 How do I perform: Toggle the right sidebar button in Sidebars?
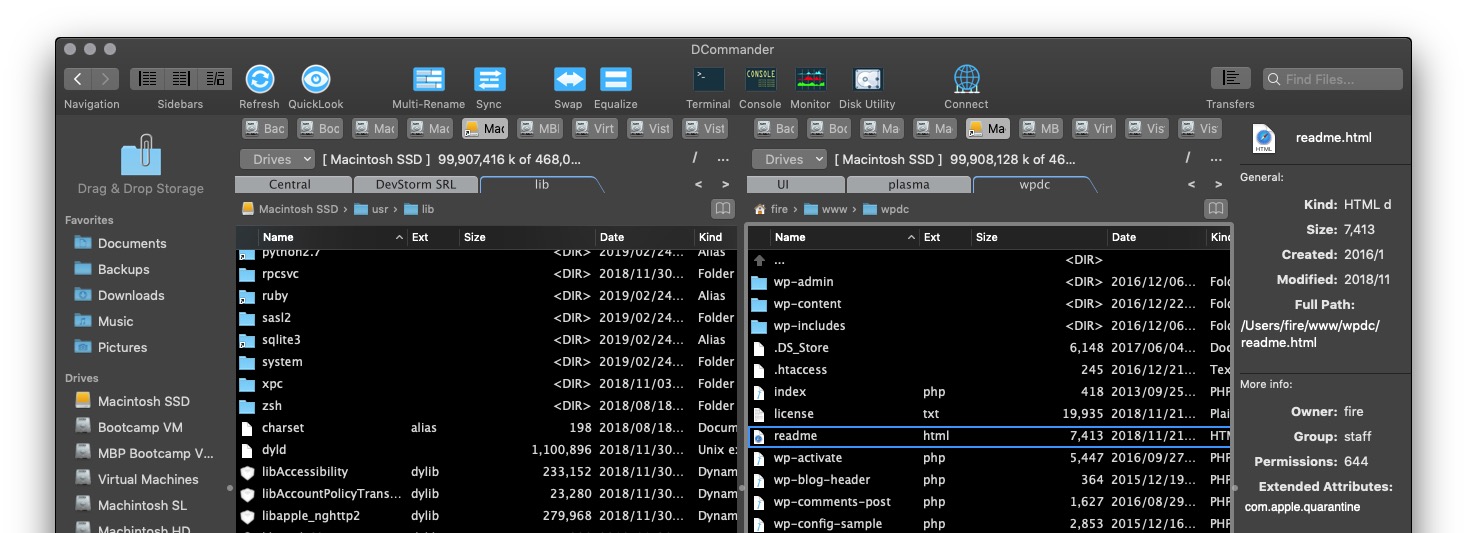tap(215, 79)
